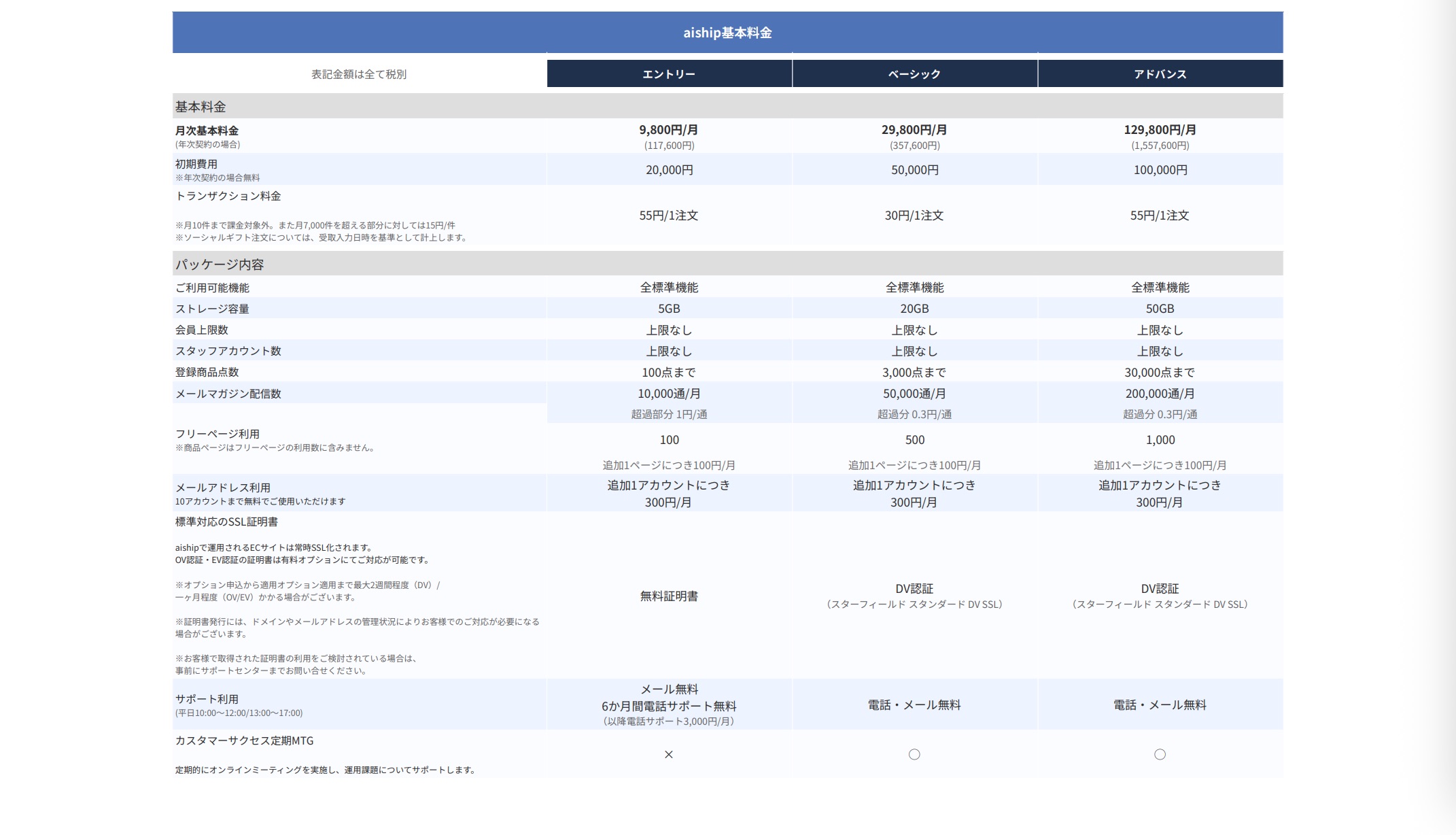Click the カスタマーサクセス定期MTG row label
The height and width of the screenshot is (835, 1456).
[x=245, y=741]
